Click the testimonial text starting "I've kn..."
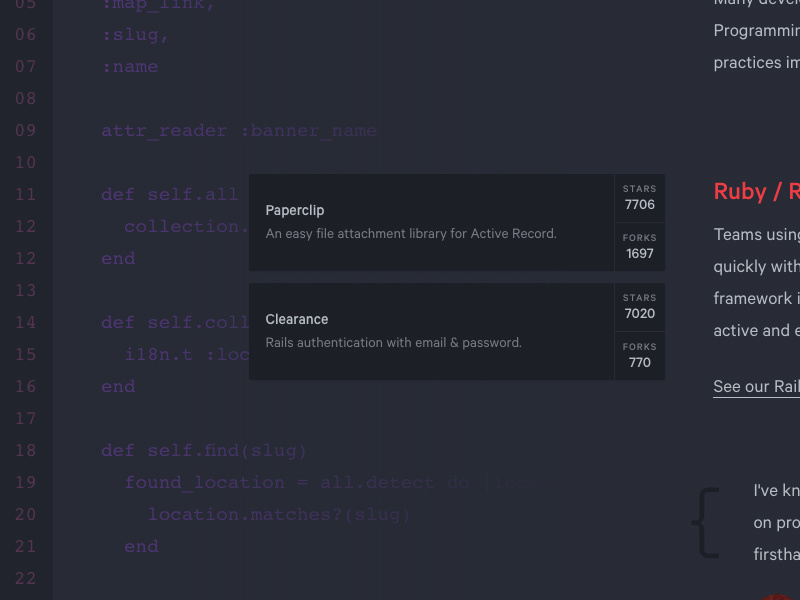Image resolution: width=800 pixels, height=600 pixels. pos(777,521)
